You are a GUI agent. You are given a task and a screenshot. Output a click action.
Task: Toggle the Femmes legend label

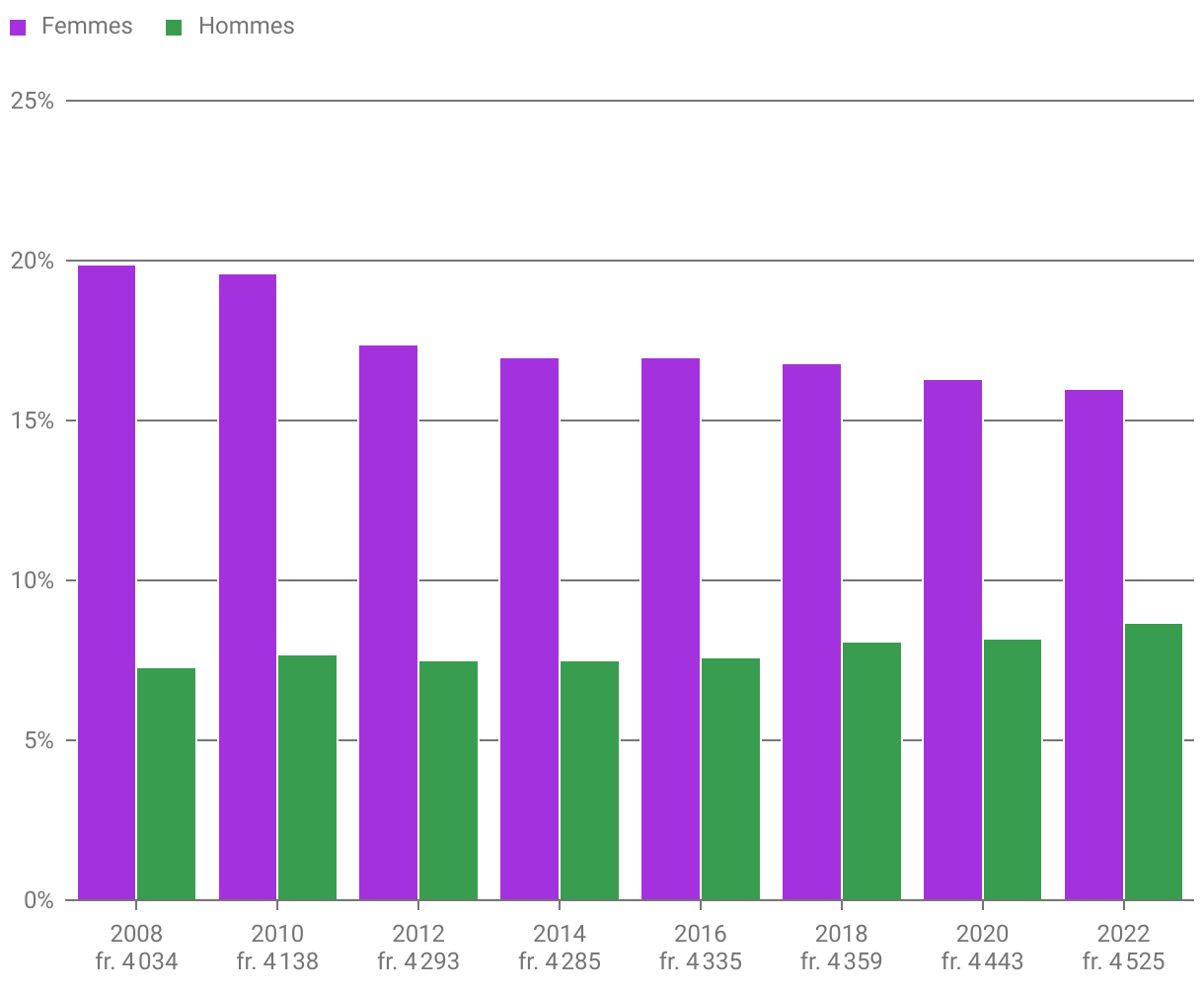tap(87, 27)
